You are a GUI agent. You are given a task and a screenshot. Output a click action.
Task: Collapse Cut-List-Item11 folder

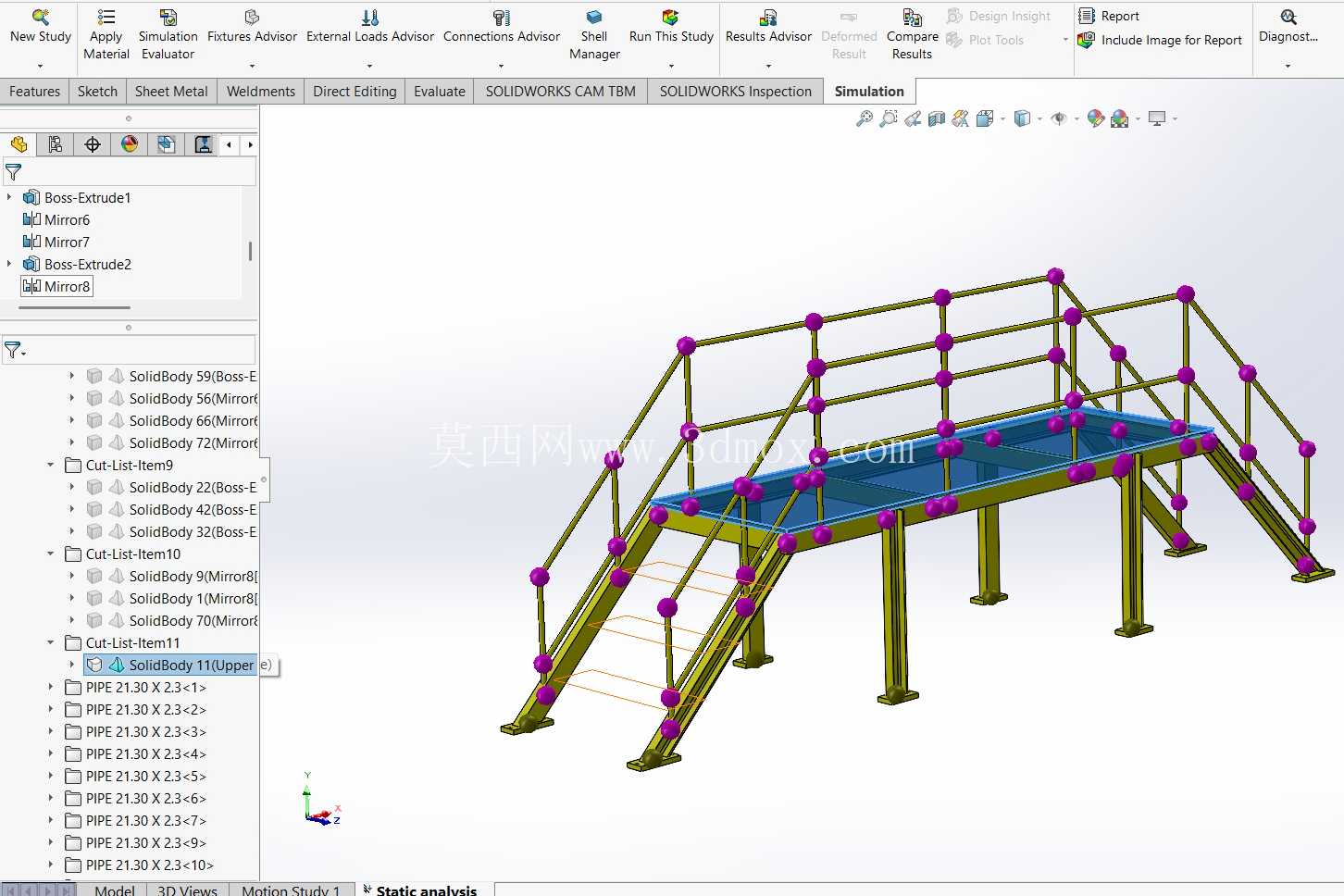click(x=51, y=642)
